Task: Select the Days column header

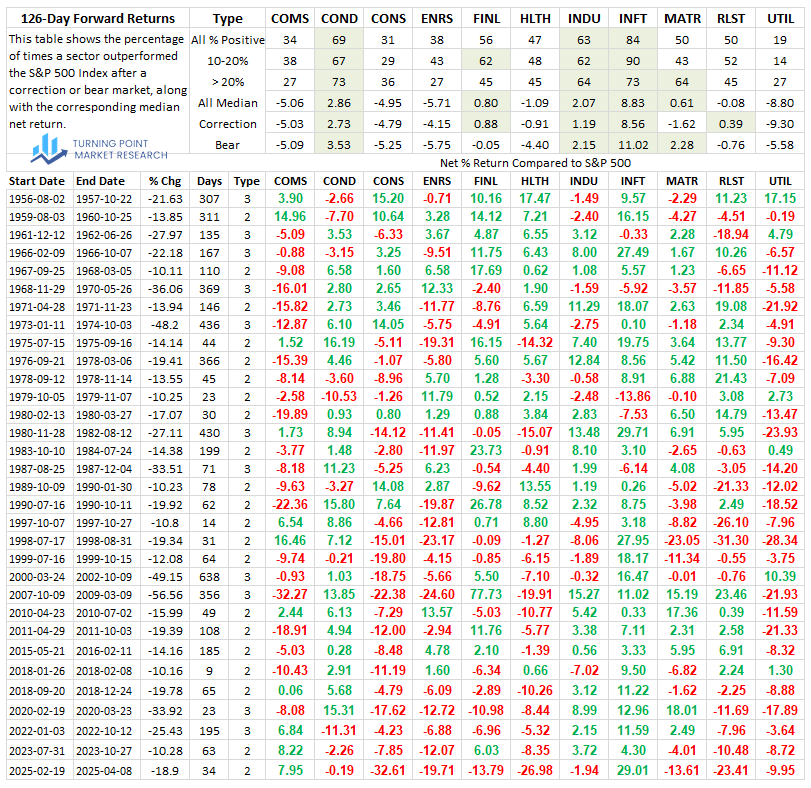Action: [x=210, y=181]
